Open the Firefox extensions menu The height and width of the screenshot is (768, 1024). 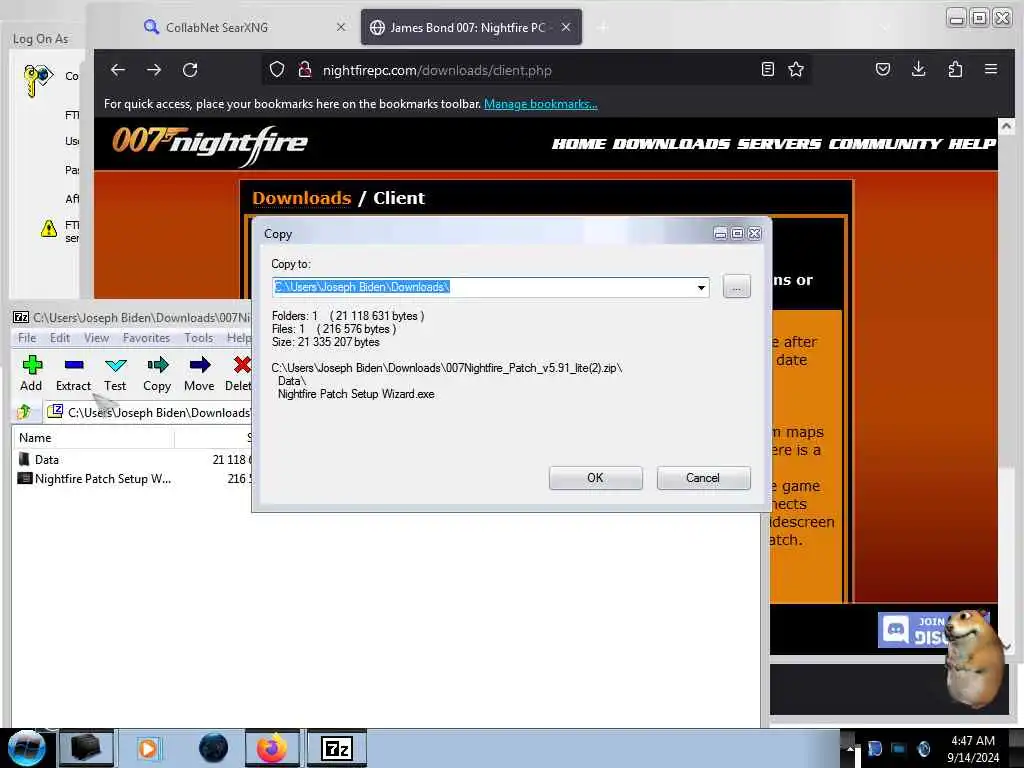tap(955, 69)
